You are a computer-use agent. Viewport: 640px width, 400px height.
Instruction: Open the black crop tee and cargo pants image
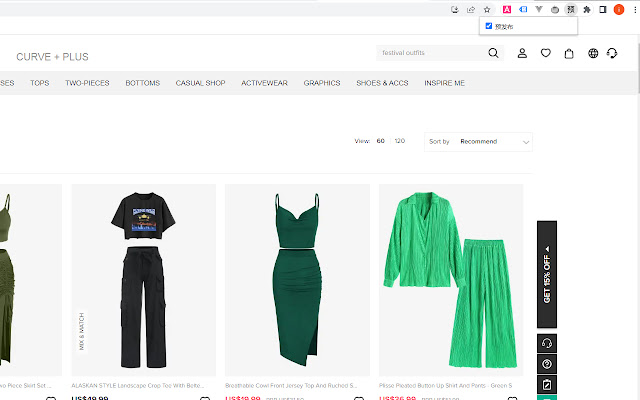pos(144,280)
